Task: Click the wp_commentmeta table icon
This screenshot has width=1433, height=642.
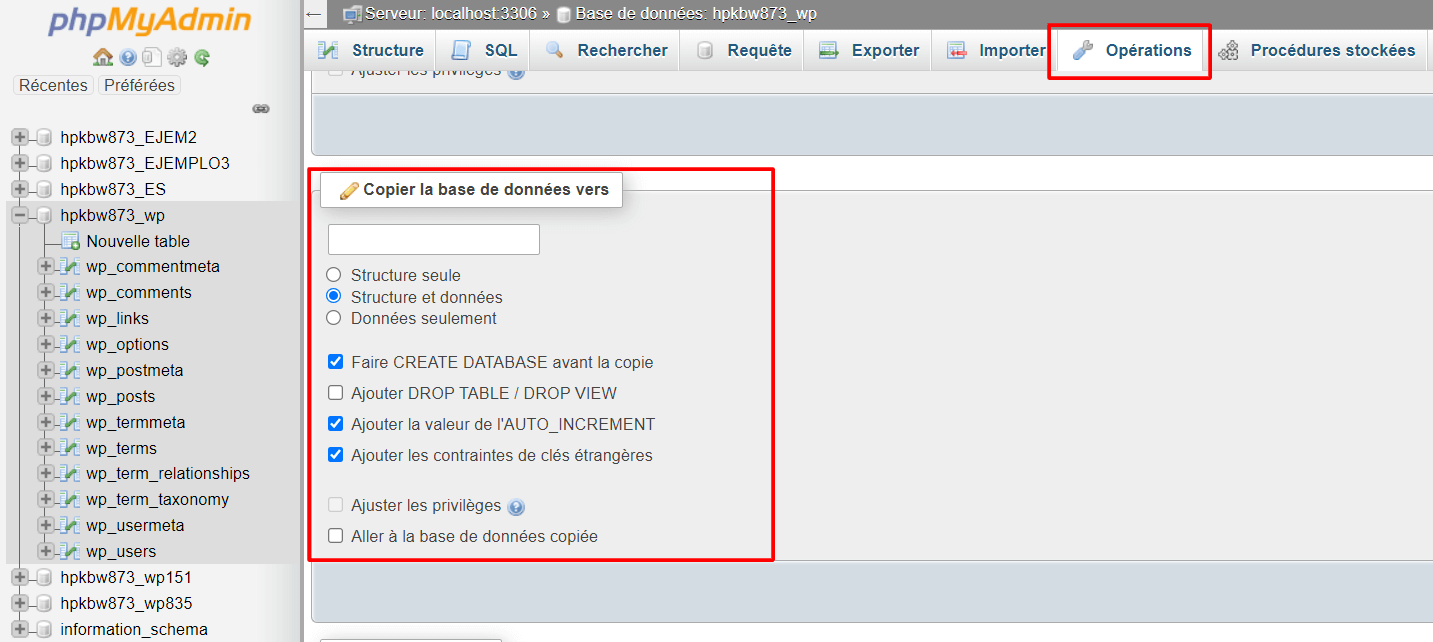Action: click(70, 267)
